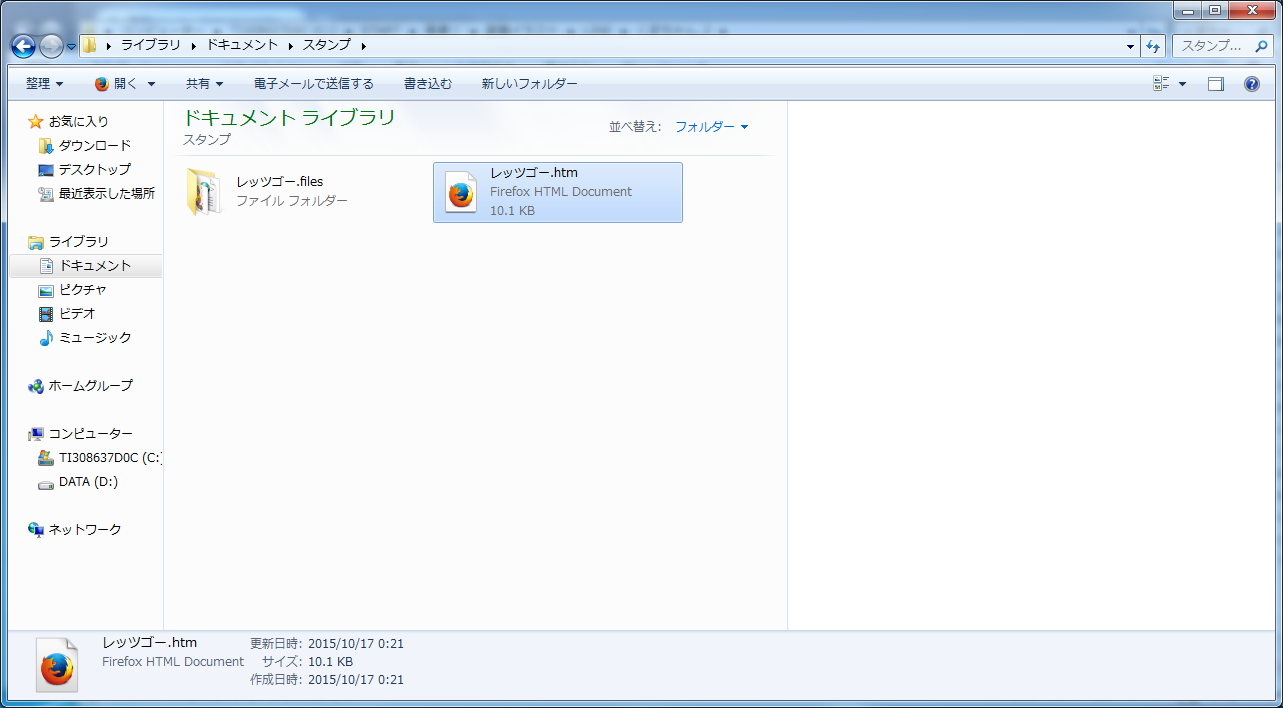Click the レッツゴー.files folder name
The image size is (1283, 708).
pos(280,182)
